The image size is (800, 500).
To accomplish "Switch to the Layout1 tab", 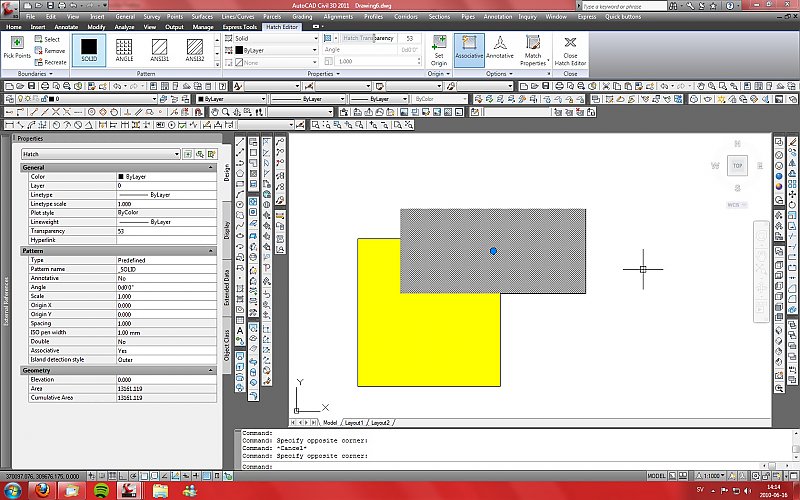I will (355, 423).
